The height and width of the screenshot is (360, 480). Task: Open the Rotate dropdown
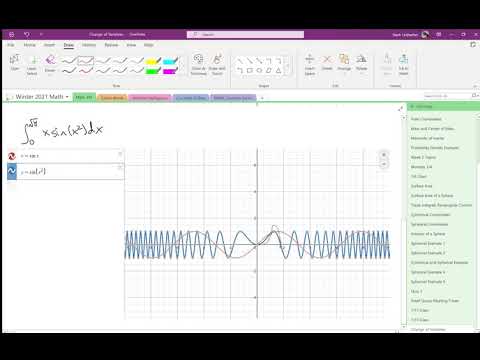tap(361, 63)
